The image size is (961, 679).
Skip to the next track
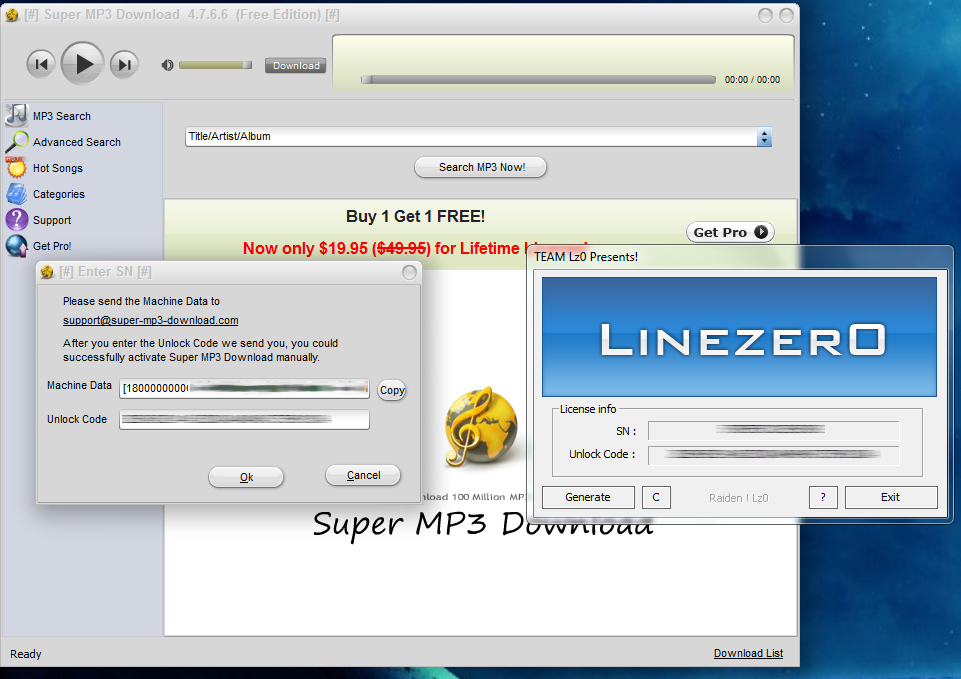pos(124,64)
